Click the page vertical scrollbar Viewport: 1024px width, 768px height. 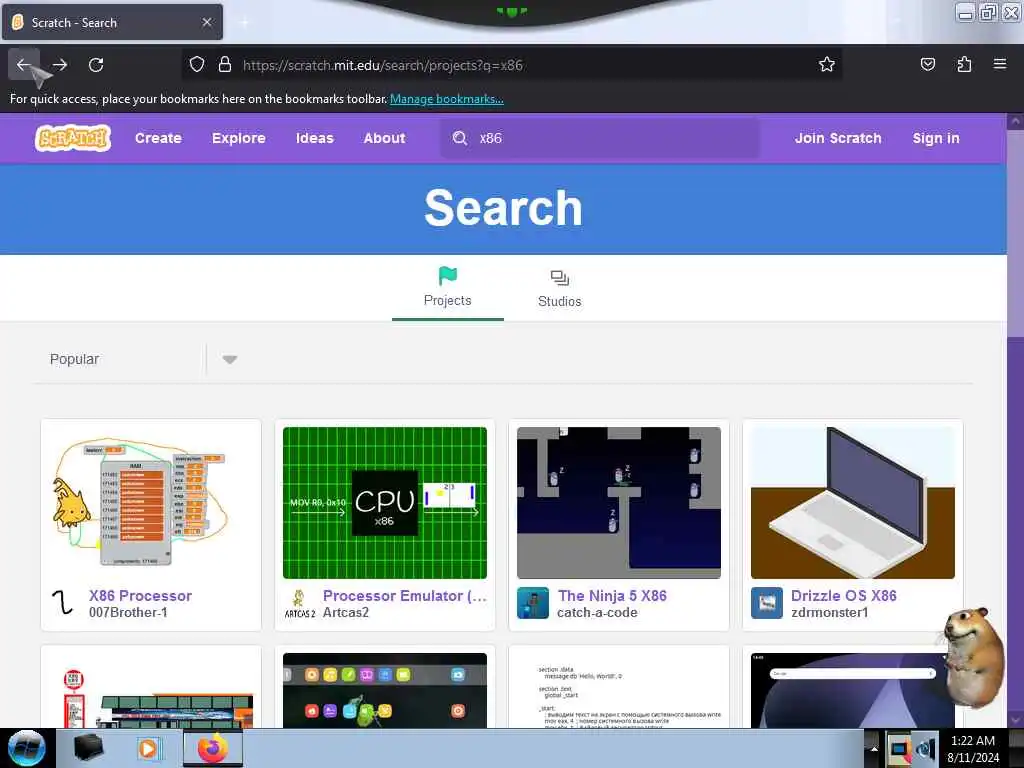pos(1015,420)
